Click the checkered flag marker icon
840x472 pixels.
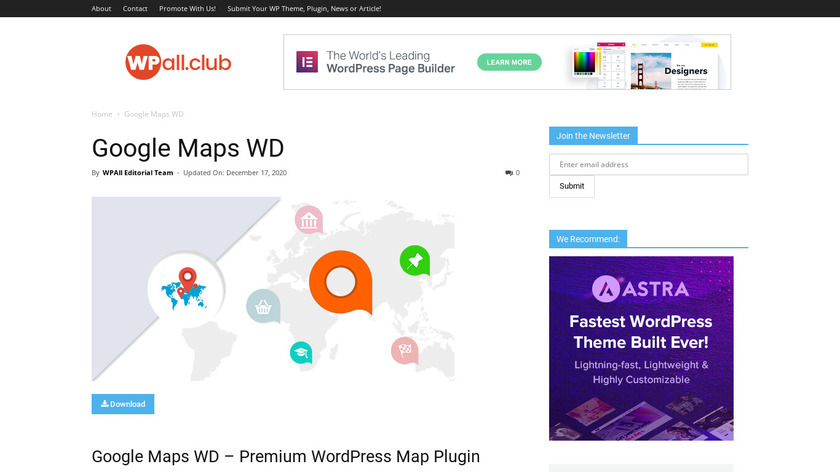(405, 351)
